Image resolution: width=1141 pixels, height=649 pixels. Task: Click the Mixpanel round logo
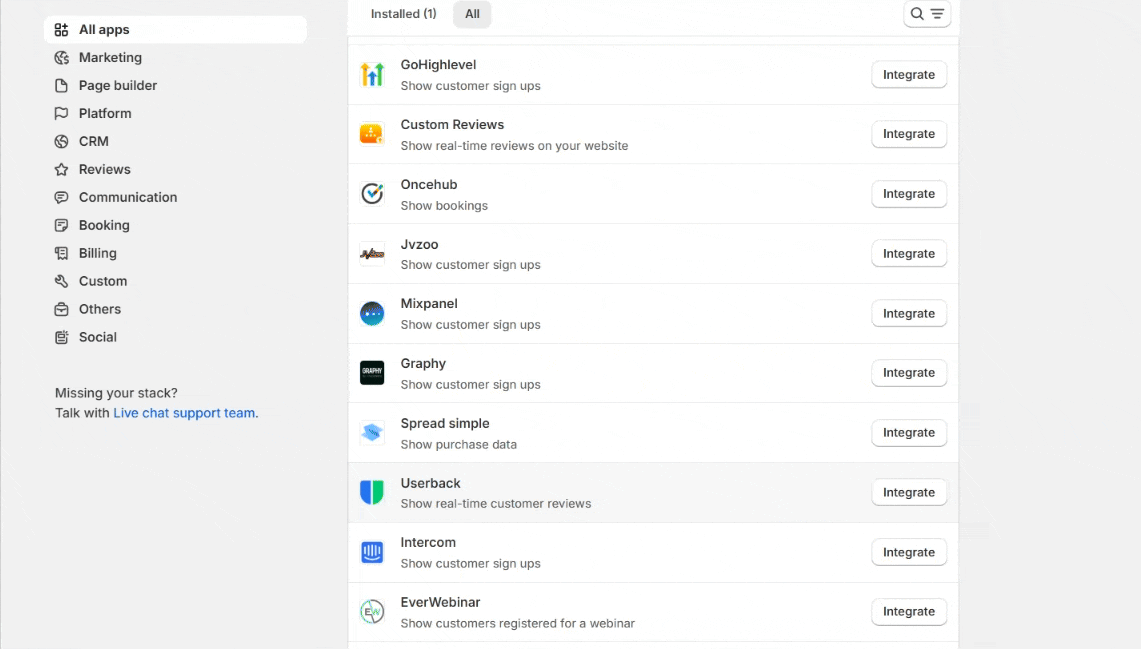pos(372,314)
